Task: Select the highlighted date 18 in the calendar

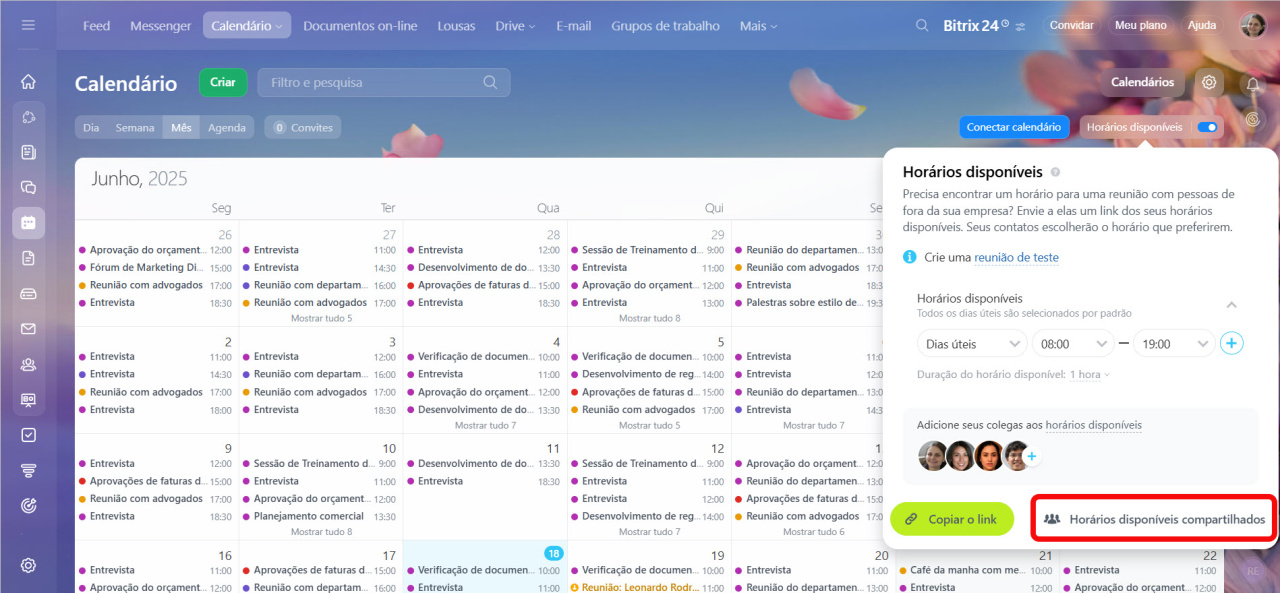Action: coord(552,554)
